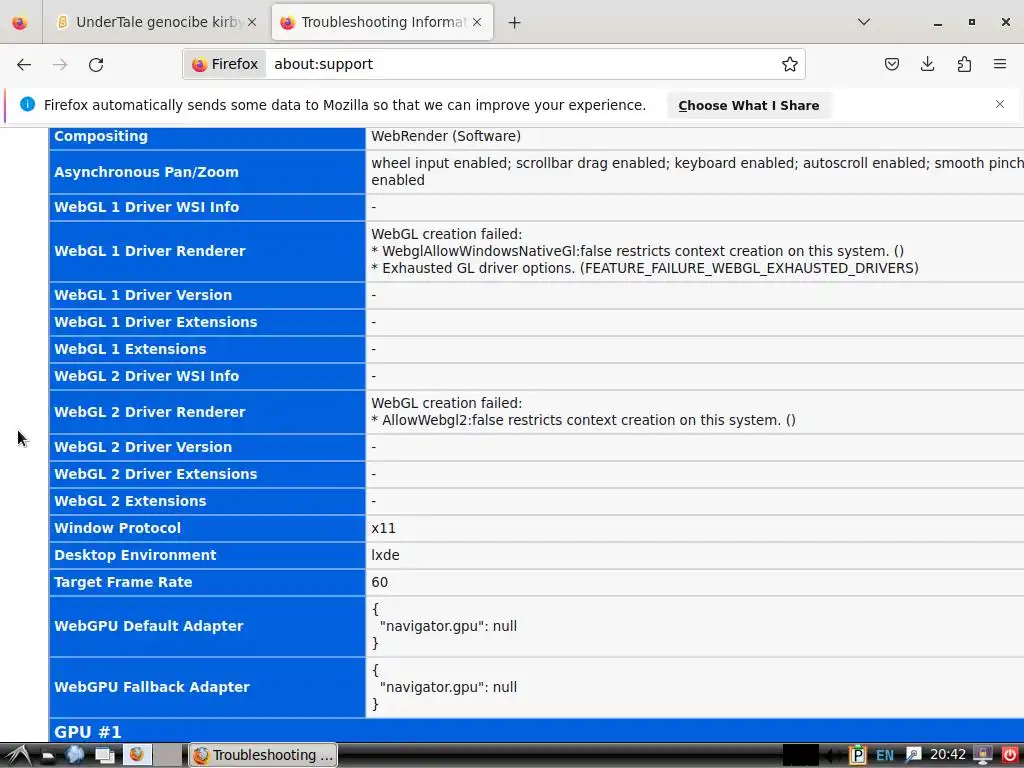Click the info icon in the notification bar
The width and height of the screenshot is (1024, 768).
(x=27, y=104)
